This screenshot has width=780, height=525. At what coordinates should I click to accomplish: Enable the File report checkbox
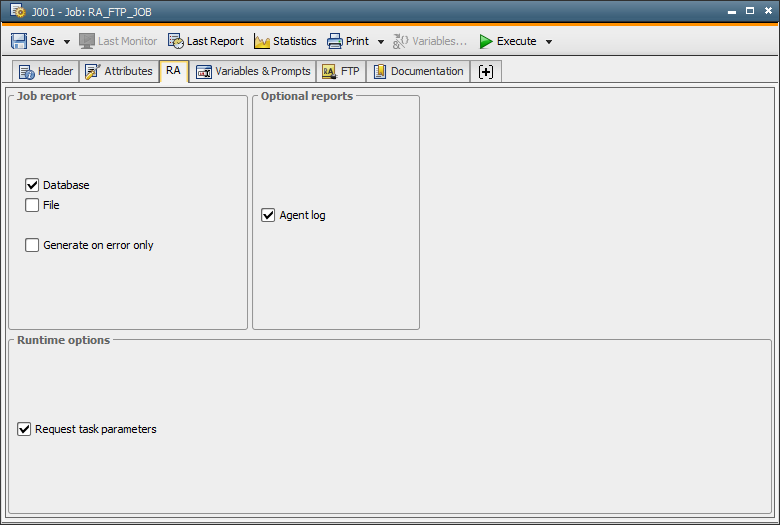click(32, 205)
